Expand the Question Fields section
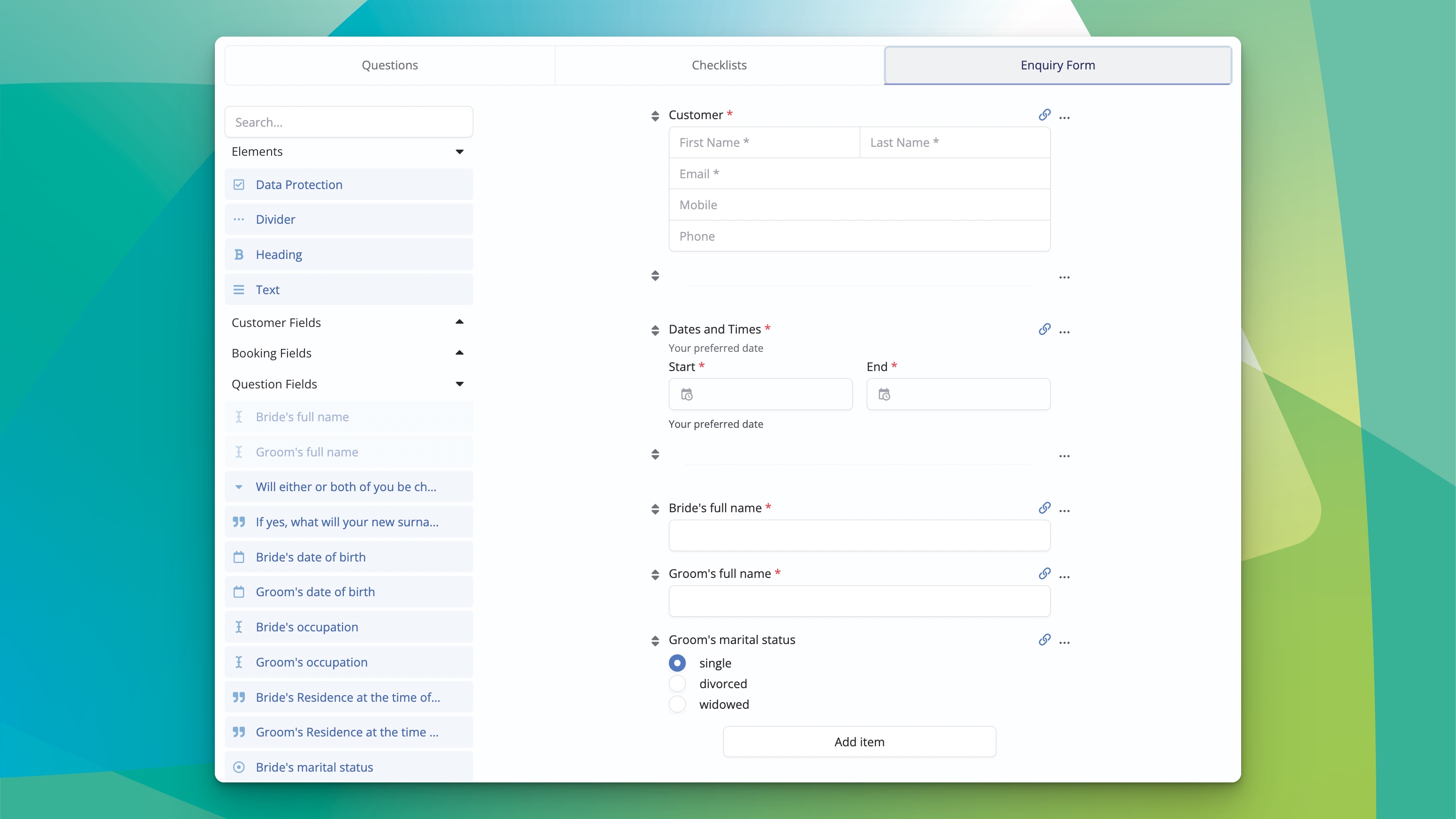Viewport: 1456px width, 819px height. [x=459, y=384]
